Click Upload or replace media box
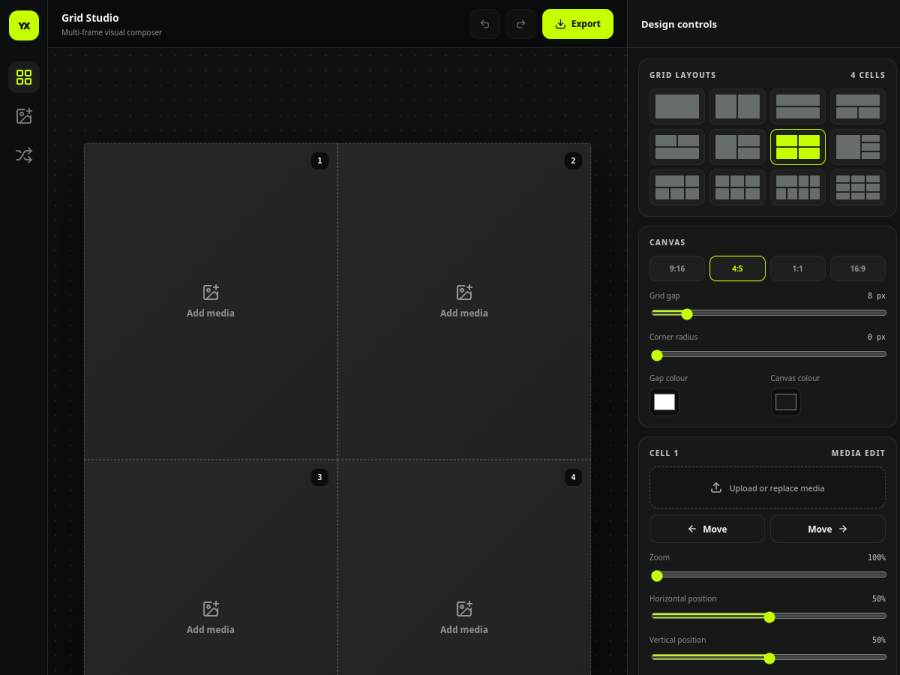Screen dimensions: 900x675 (767, 488)
